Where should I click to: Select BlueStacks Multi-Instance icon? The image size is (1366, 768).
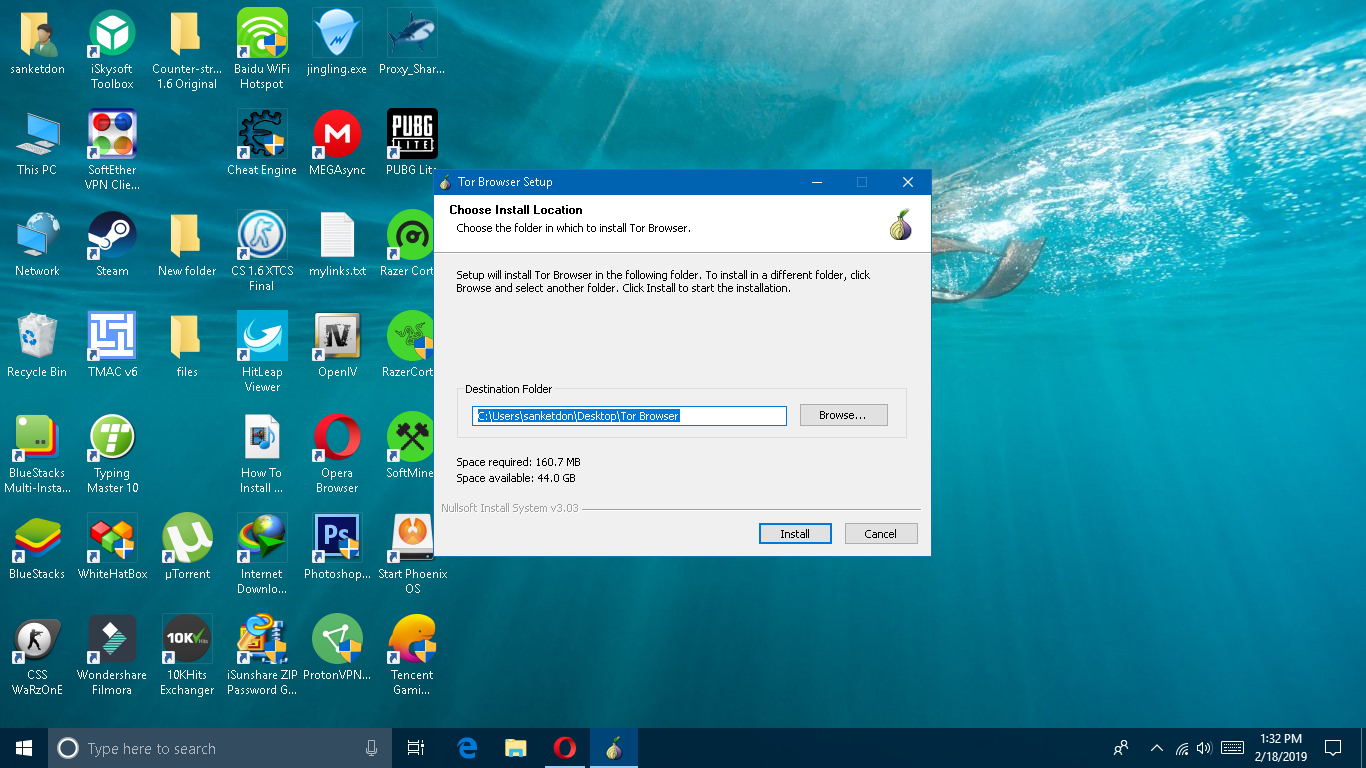(38, 438)
